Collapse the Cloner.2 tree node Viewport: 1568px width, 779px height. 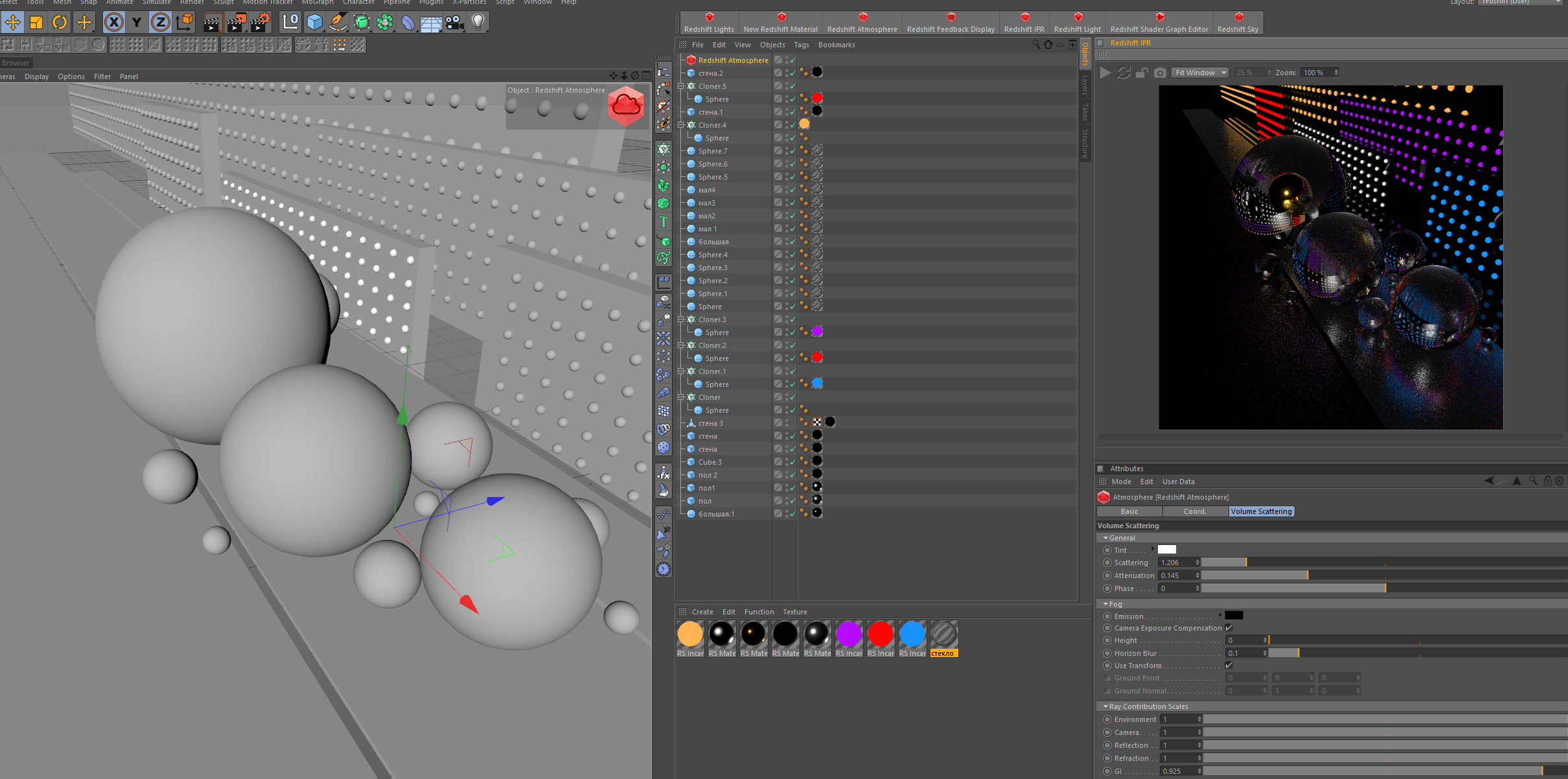pos(681,345)
